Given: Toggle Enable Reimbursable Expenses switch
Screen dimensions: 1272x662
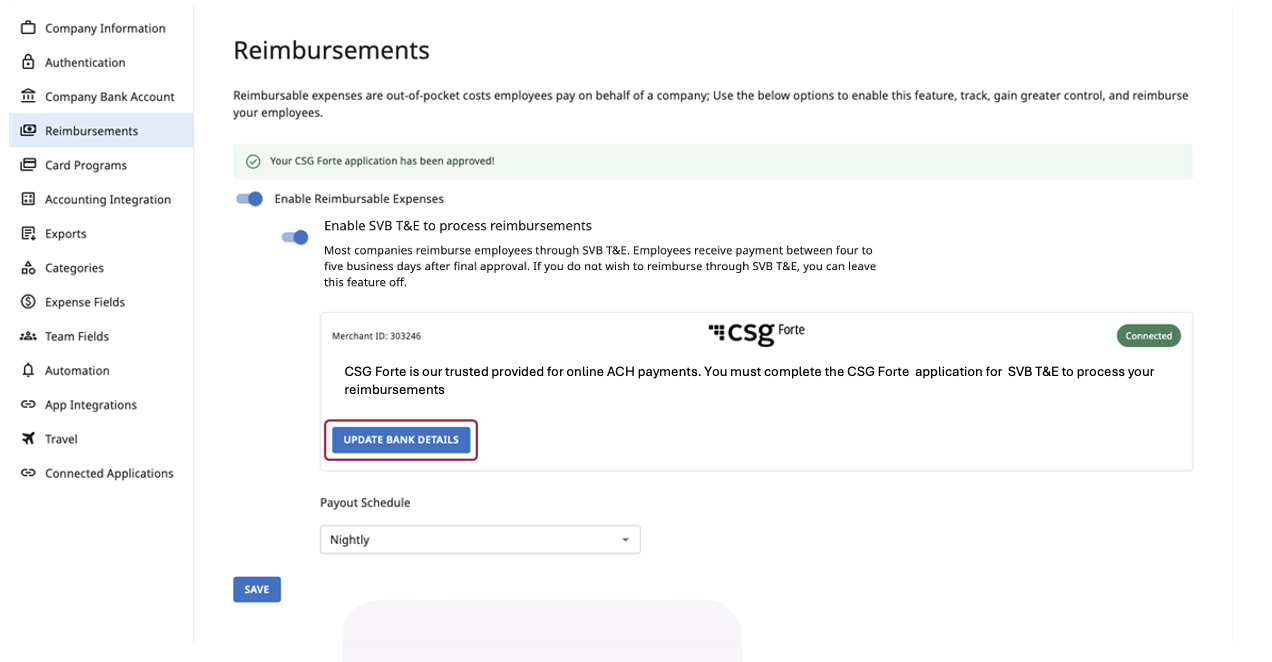Looking at the screenshot, I should (249, 199).
